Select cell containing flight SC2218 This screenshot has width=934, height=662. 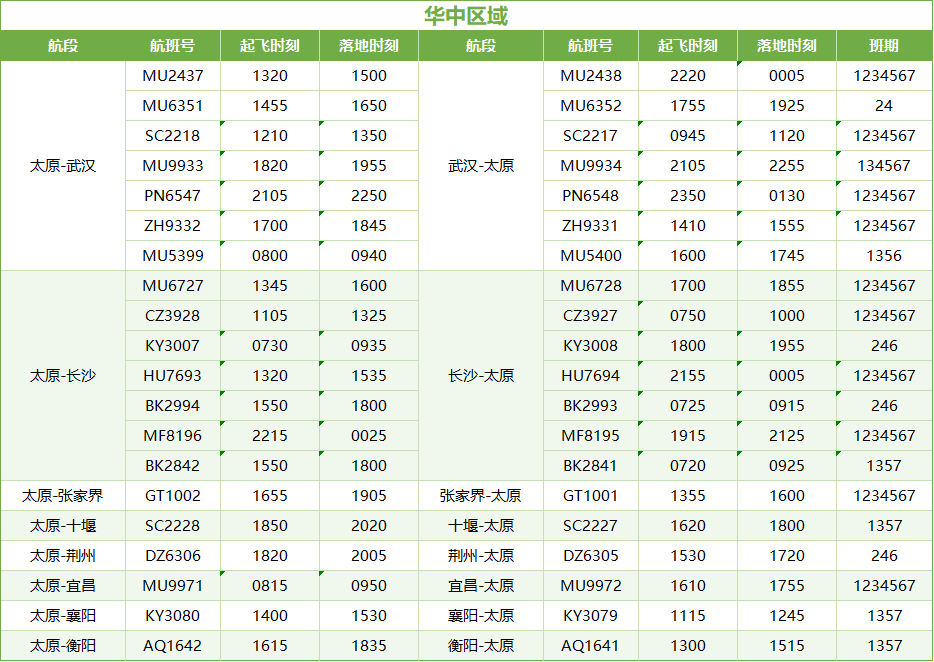(x=172, y=136)
